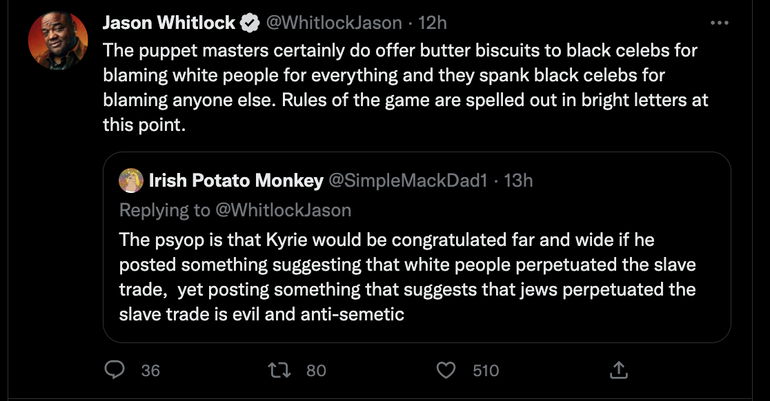
Task: Open the three-dot more options menu
Action: click(x=718, y=22)
